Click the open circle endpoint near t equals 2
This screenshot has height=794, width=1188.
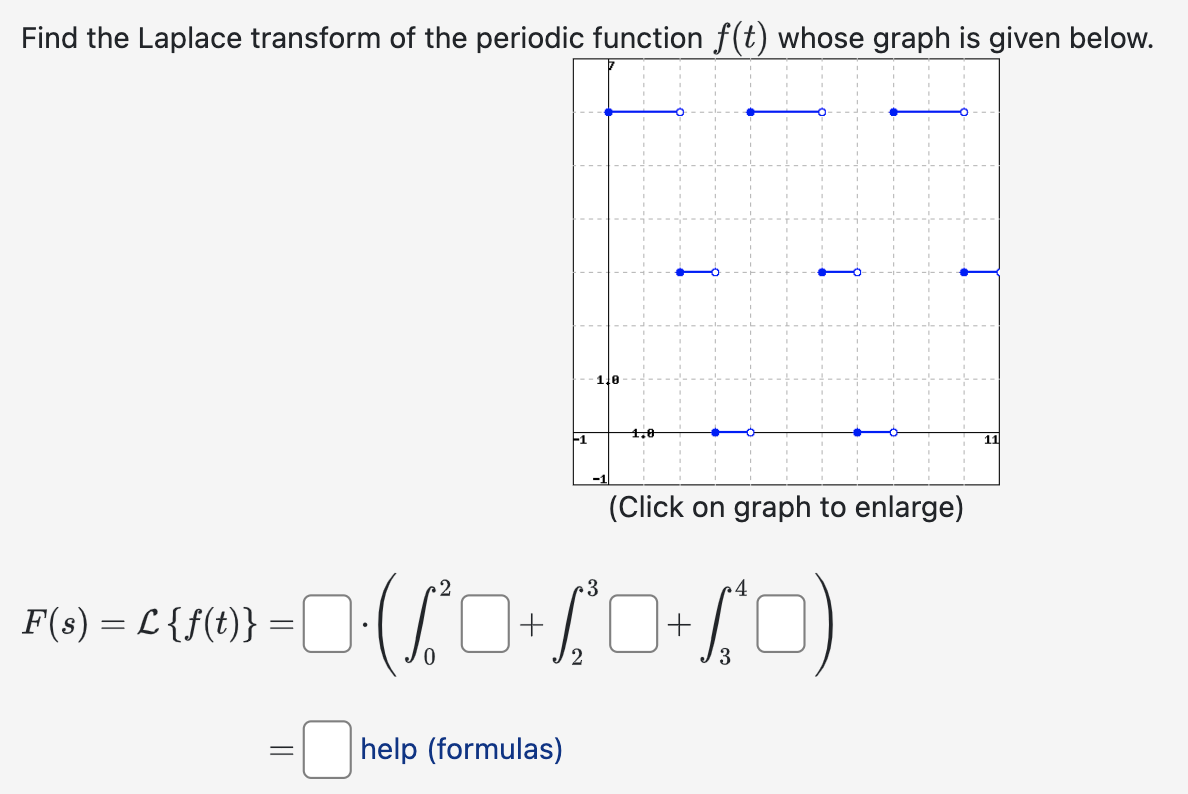[679, 112]
